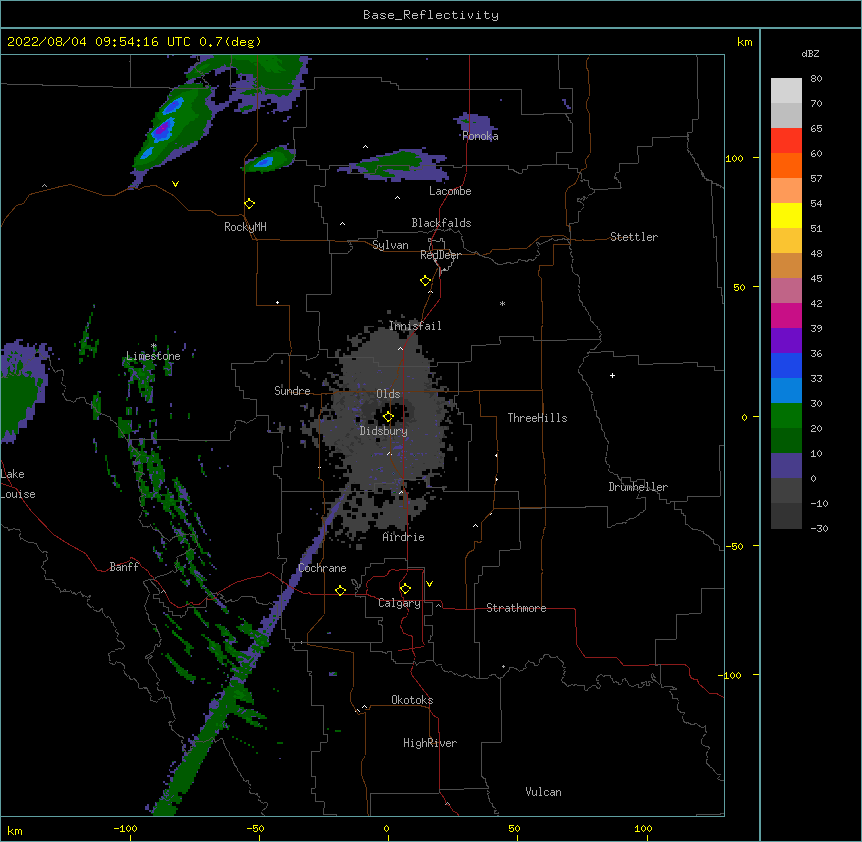Click the Didsbury town label
862x842 pixels.
click(384, 431)
